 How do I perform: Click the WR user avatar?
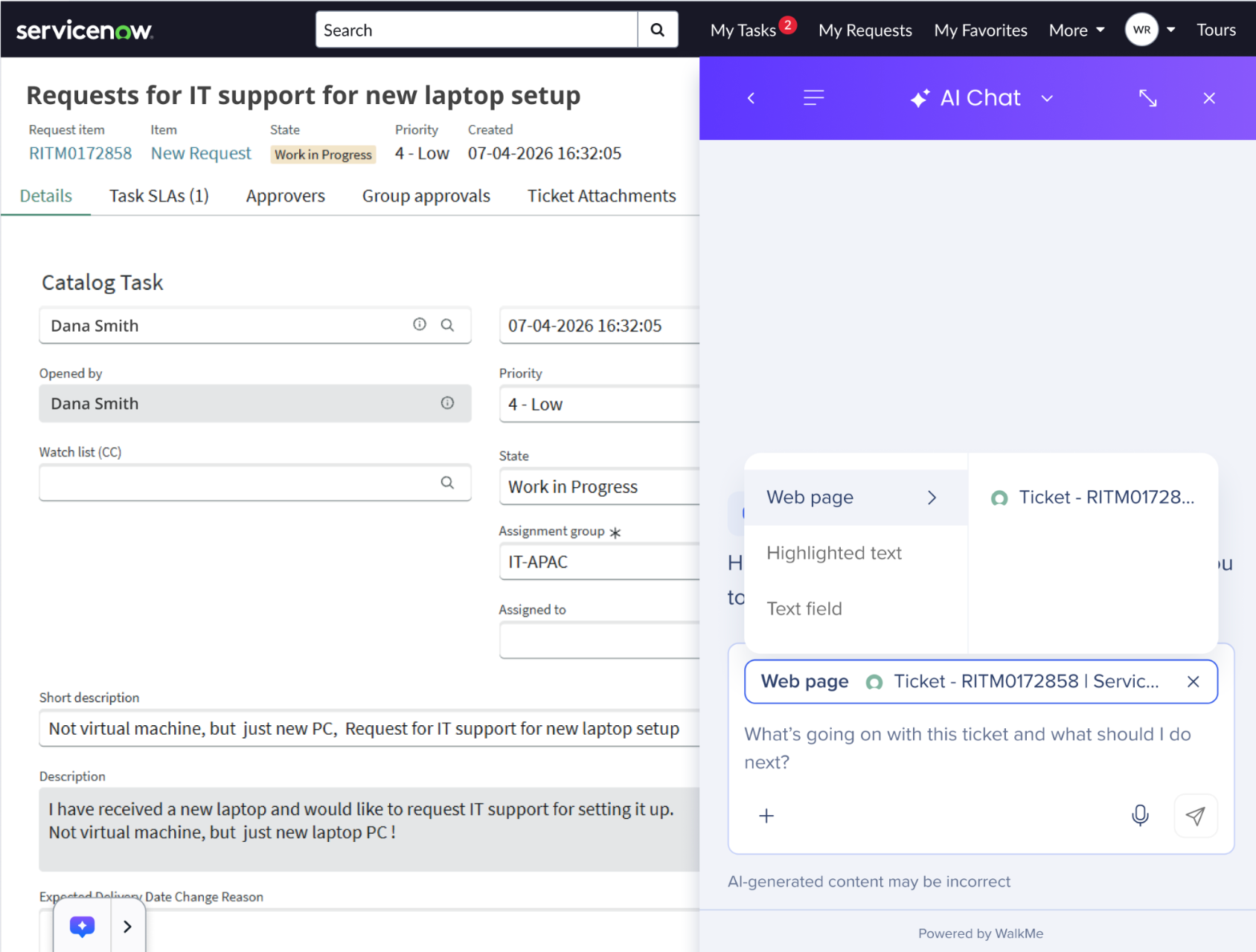coord(1141,30)
